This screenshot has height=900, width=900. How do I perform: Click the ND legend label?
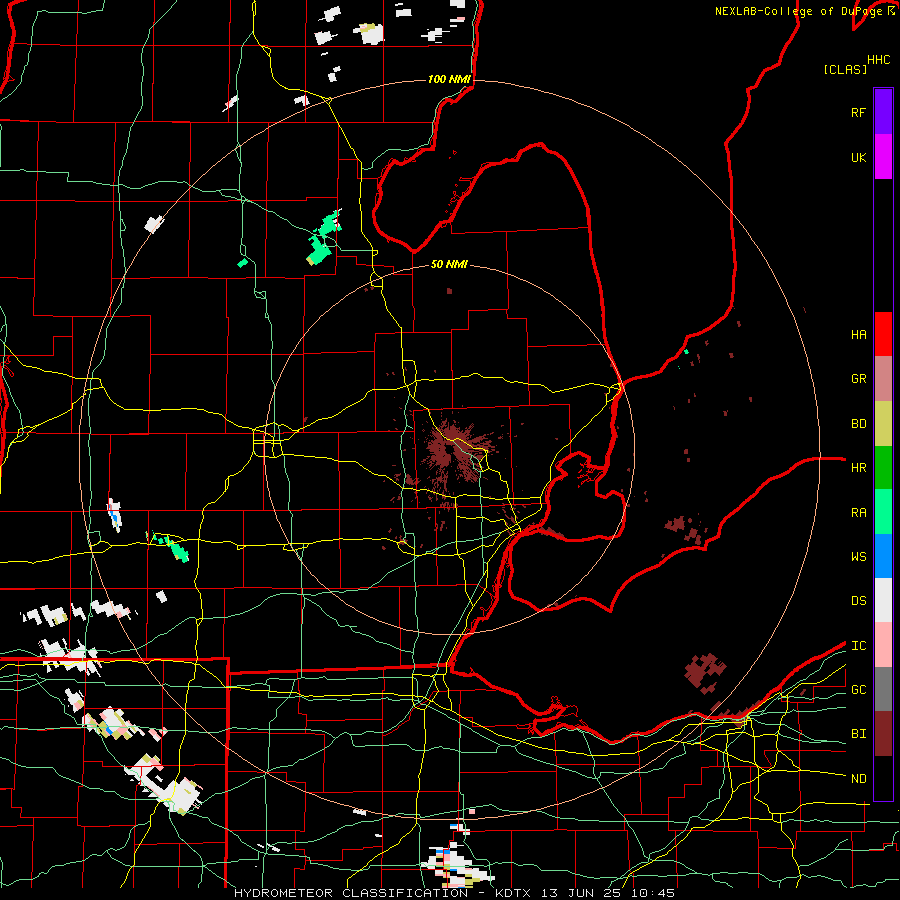pos(858,779)
